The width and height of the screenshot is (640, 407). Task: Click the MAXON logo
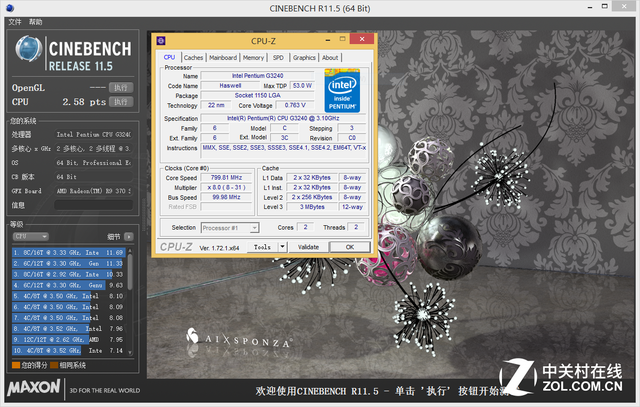click(x=33, y=387)
